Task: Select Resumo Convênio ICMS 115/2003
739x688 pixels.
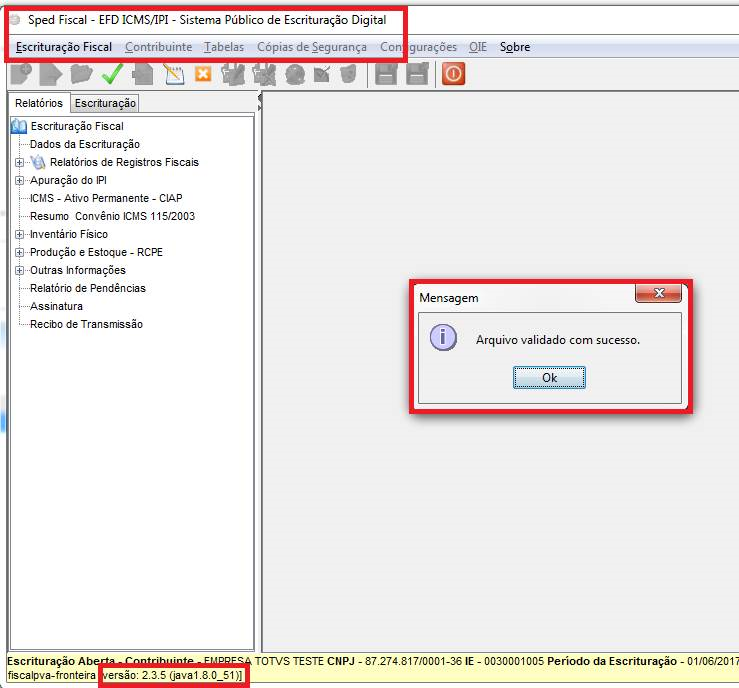Action: point(112,216)
